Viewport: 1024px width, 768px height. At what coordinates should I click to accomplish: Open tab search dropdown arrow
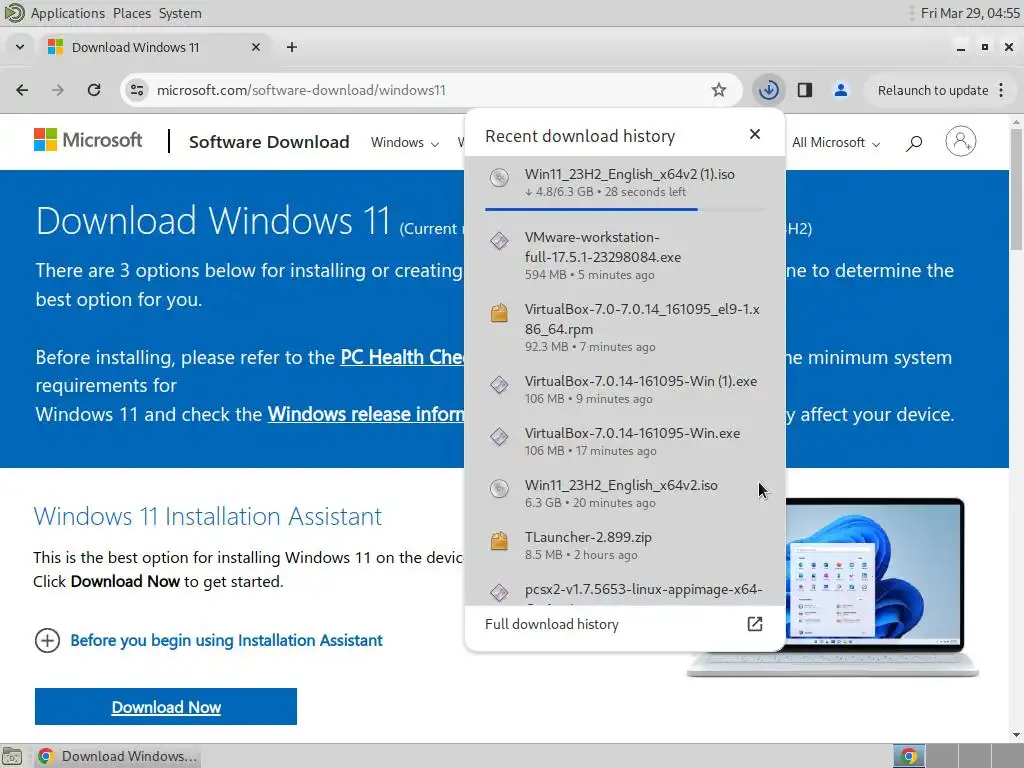coord(20,47)
